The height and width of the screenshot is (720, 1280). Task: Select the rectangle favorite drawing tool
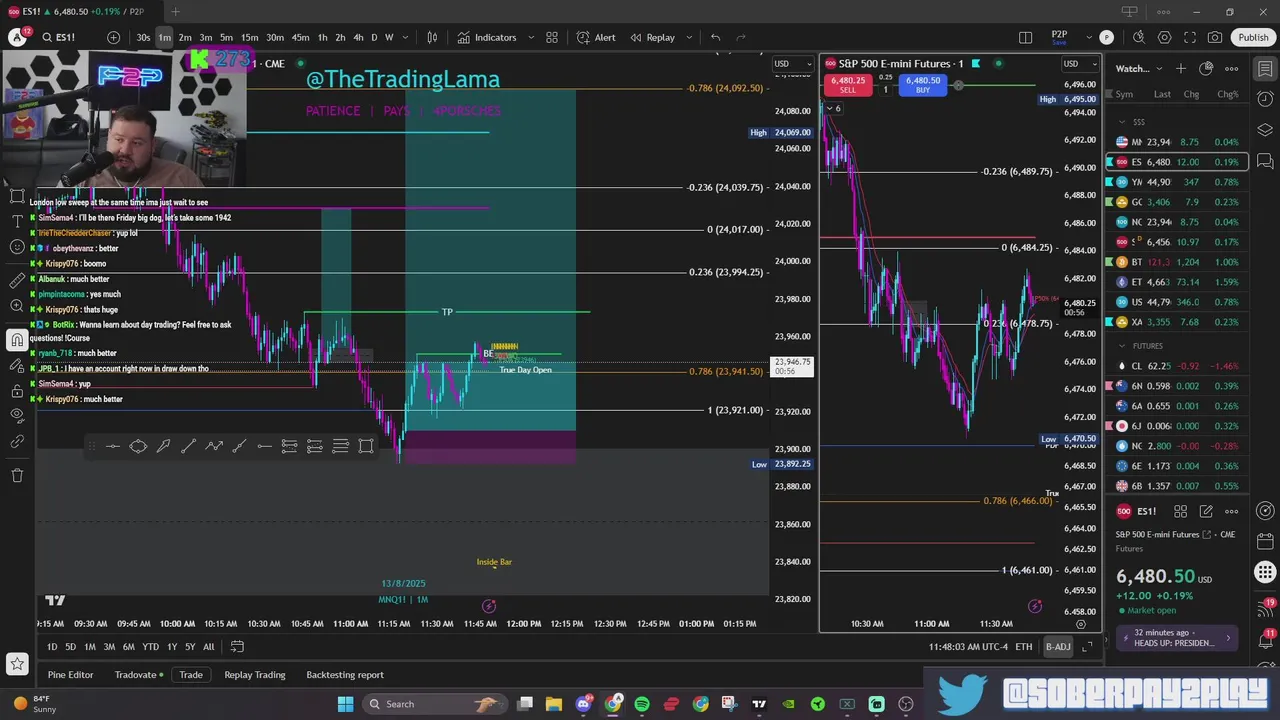(365, 446)
